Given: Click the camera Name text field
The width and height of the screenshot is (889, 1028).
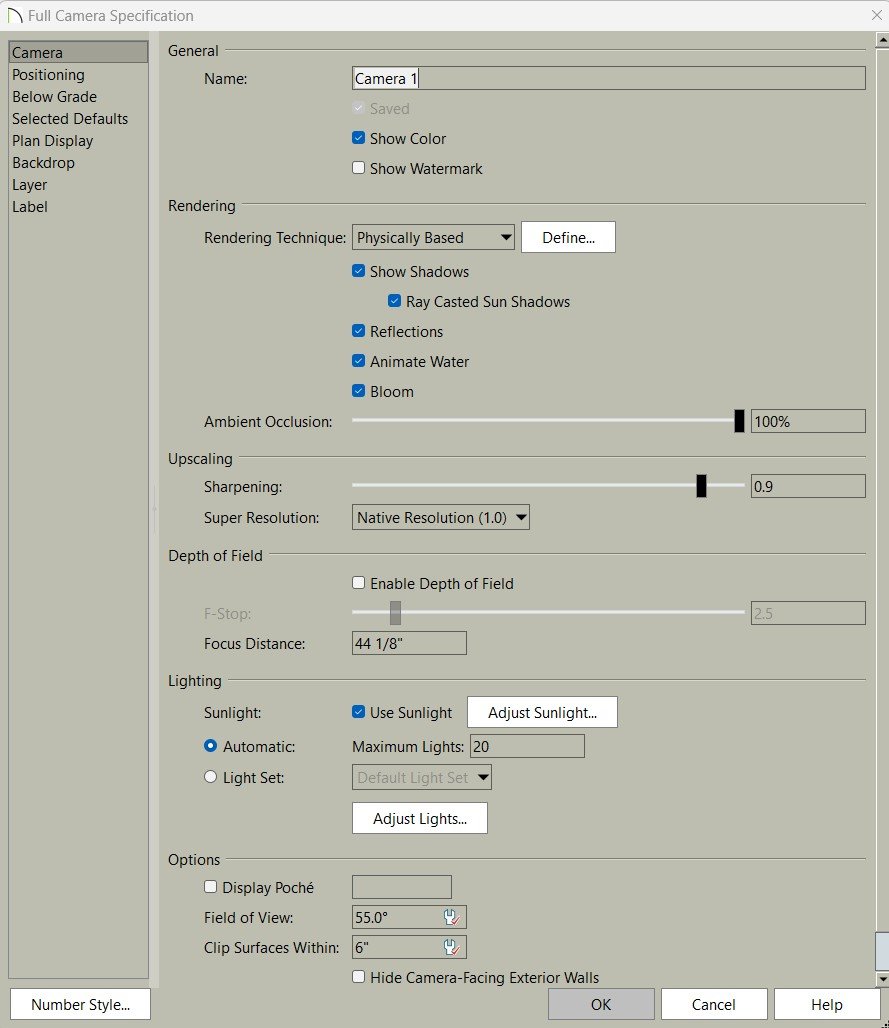Looking at the screenshot, I should 608,79.
